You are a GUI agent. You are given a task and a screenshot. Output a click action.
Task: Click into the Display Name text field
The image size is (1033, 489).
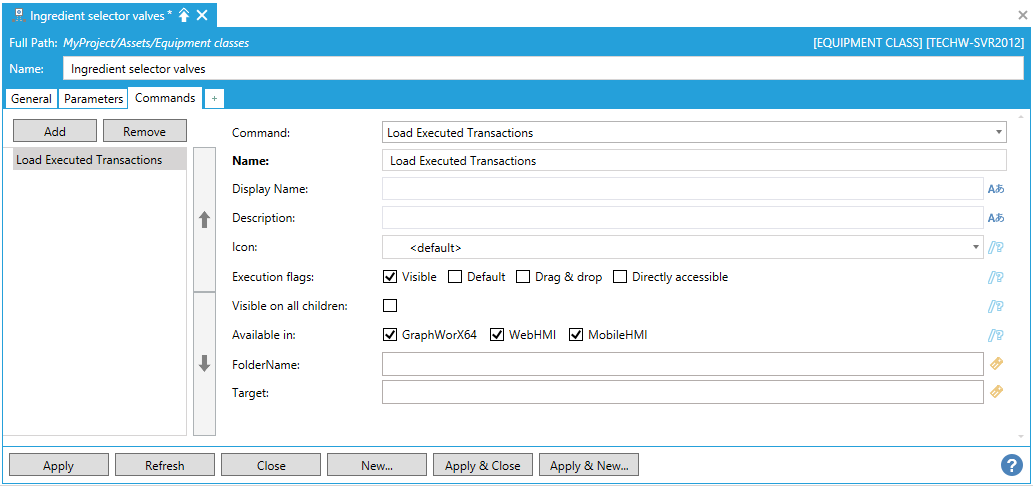(x=682, y=189)
